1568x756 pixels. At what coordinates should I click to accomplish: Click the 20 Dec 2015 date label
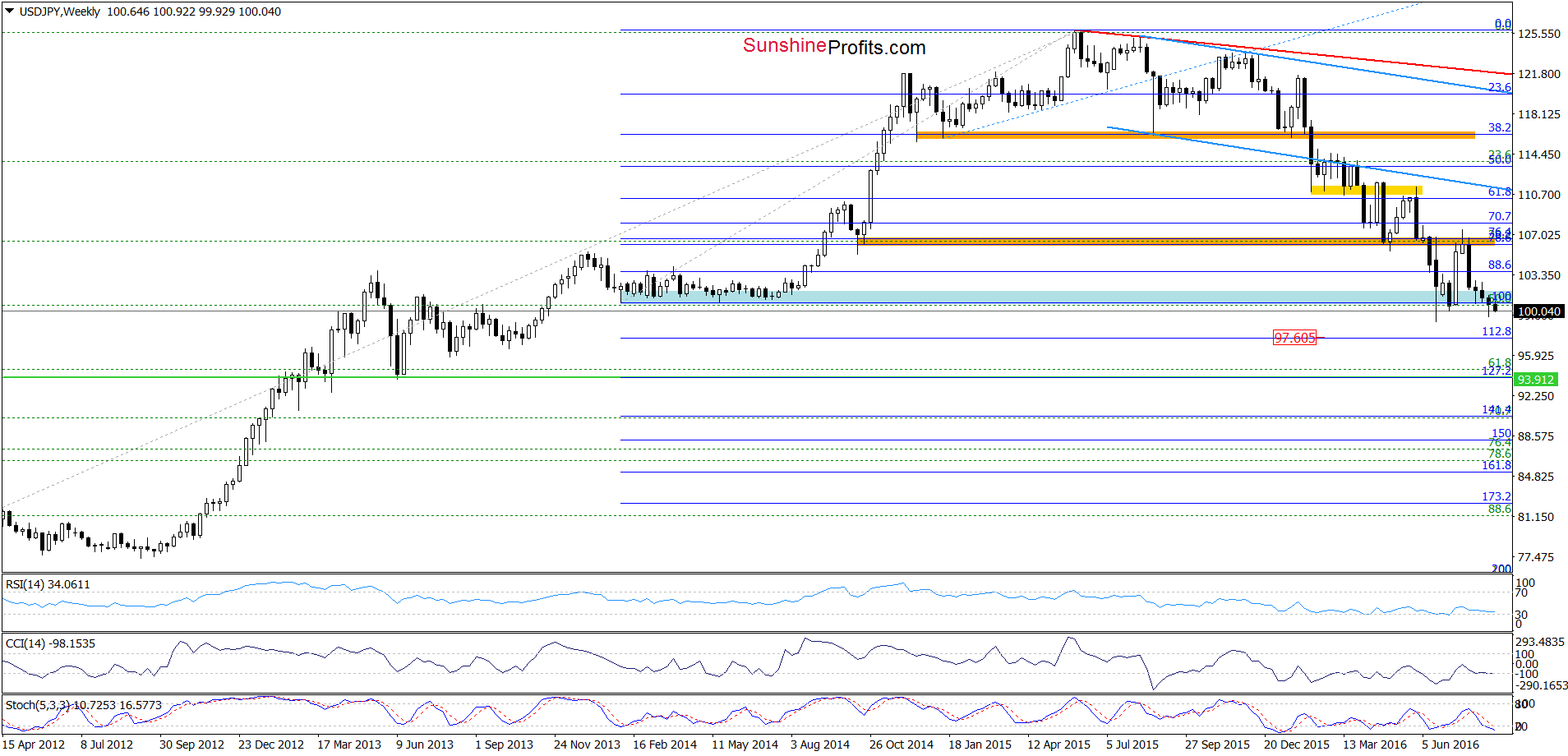click(1297, 744)
